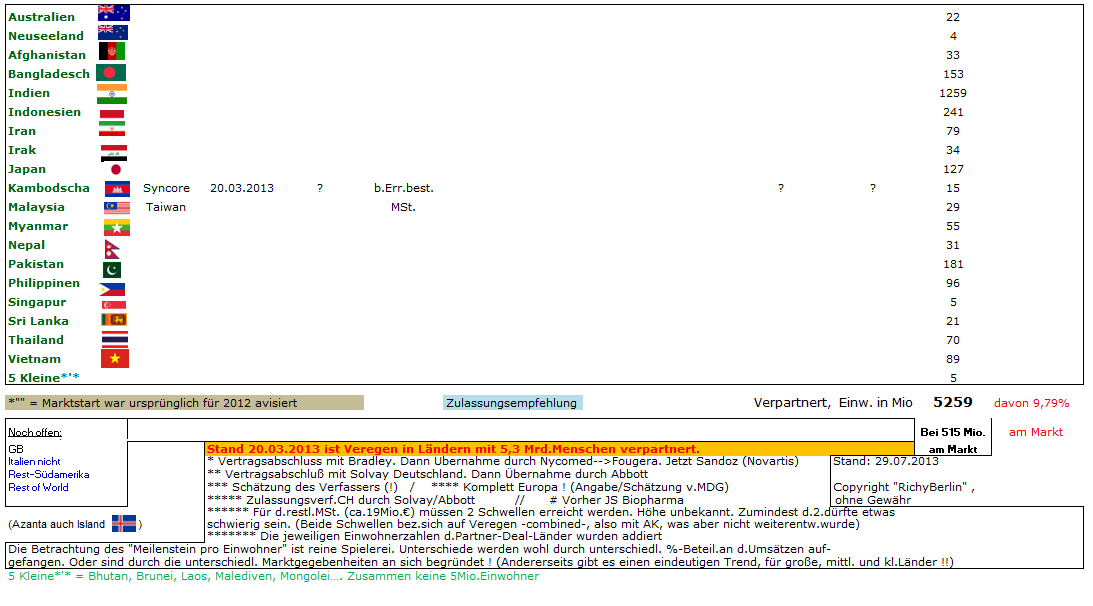
Task: Select the Afghanistan country label
Action: click(x=47, y=54)
